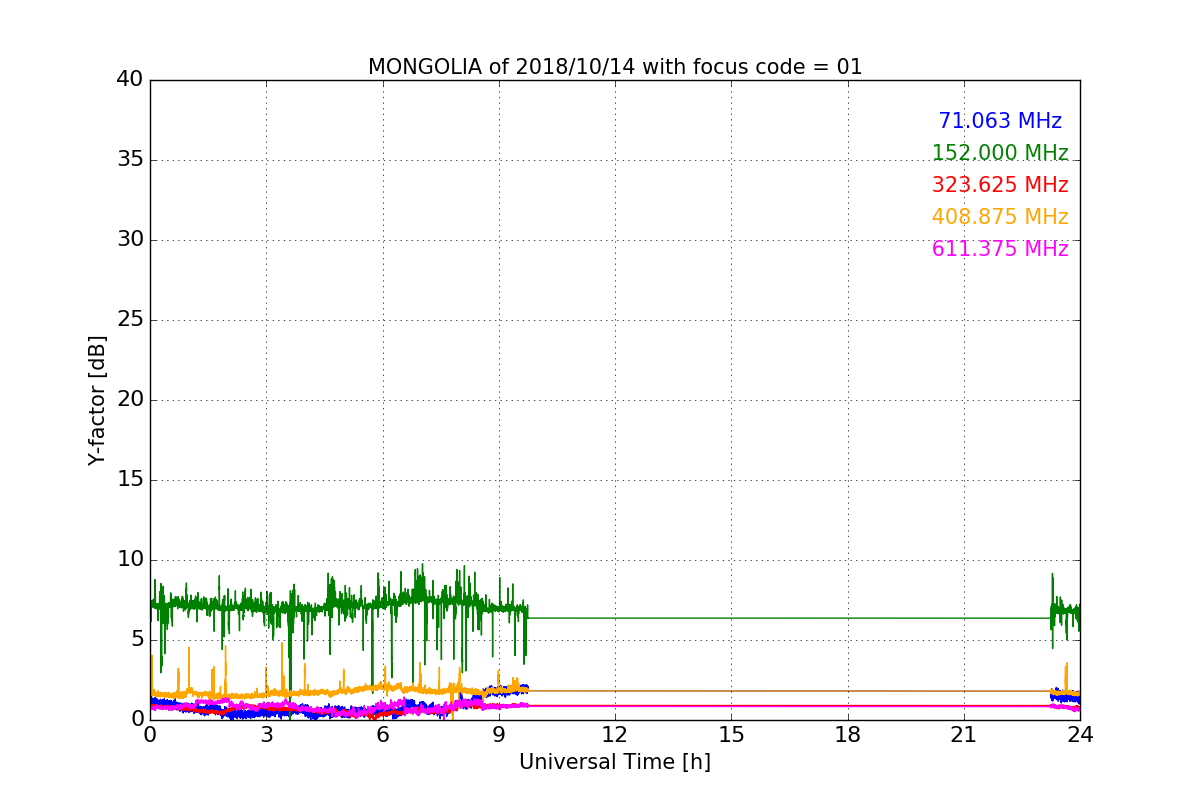Click the x-axis tick label 15
Image resolution: width=1200 pixels, height=800 pixels.
(x=731, y=735)
